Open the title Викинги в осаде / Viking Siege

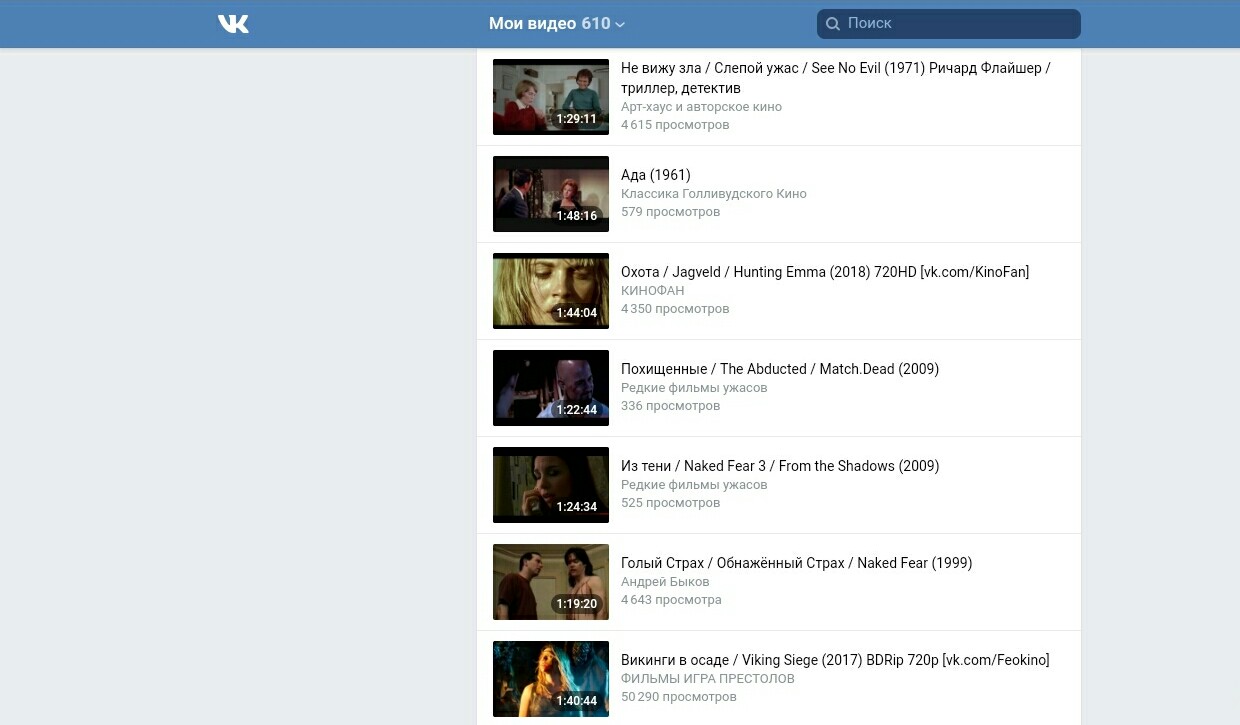coord(835,660)
